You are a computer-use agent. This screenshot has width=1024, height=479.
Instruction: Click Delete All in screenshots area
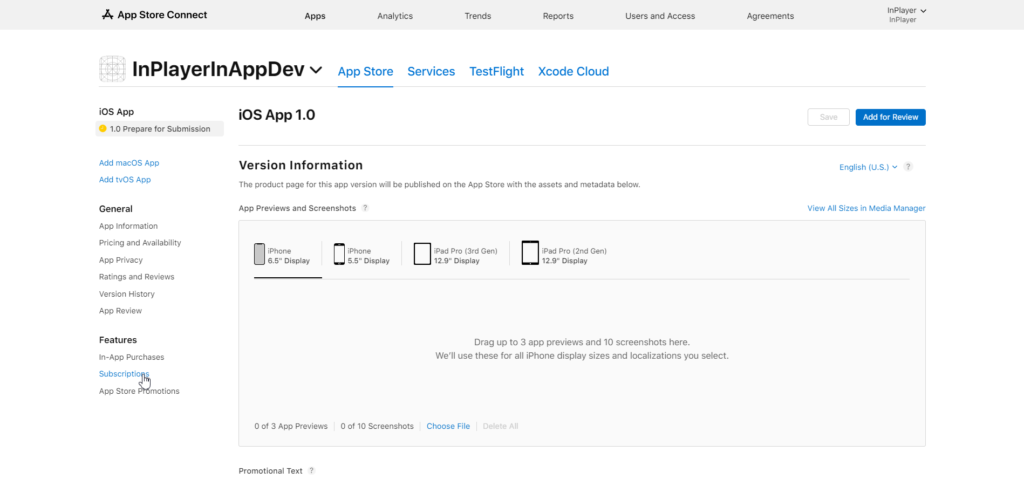(500, 426)
